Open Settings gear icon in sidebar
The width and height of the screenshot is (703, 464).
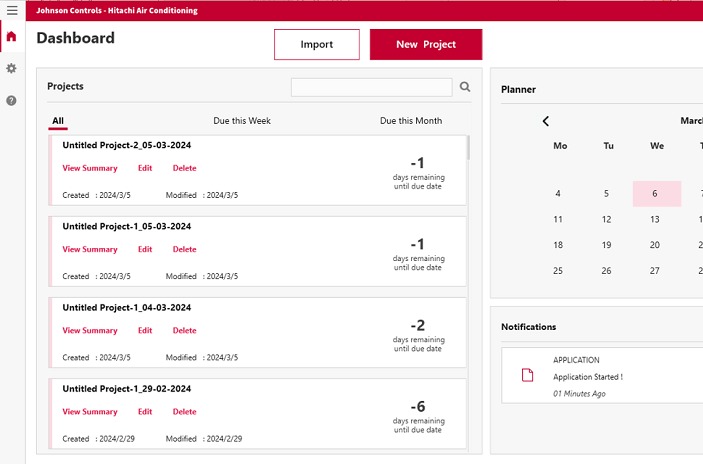pos(11,68)
